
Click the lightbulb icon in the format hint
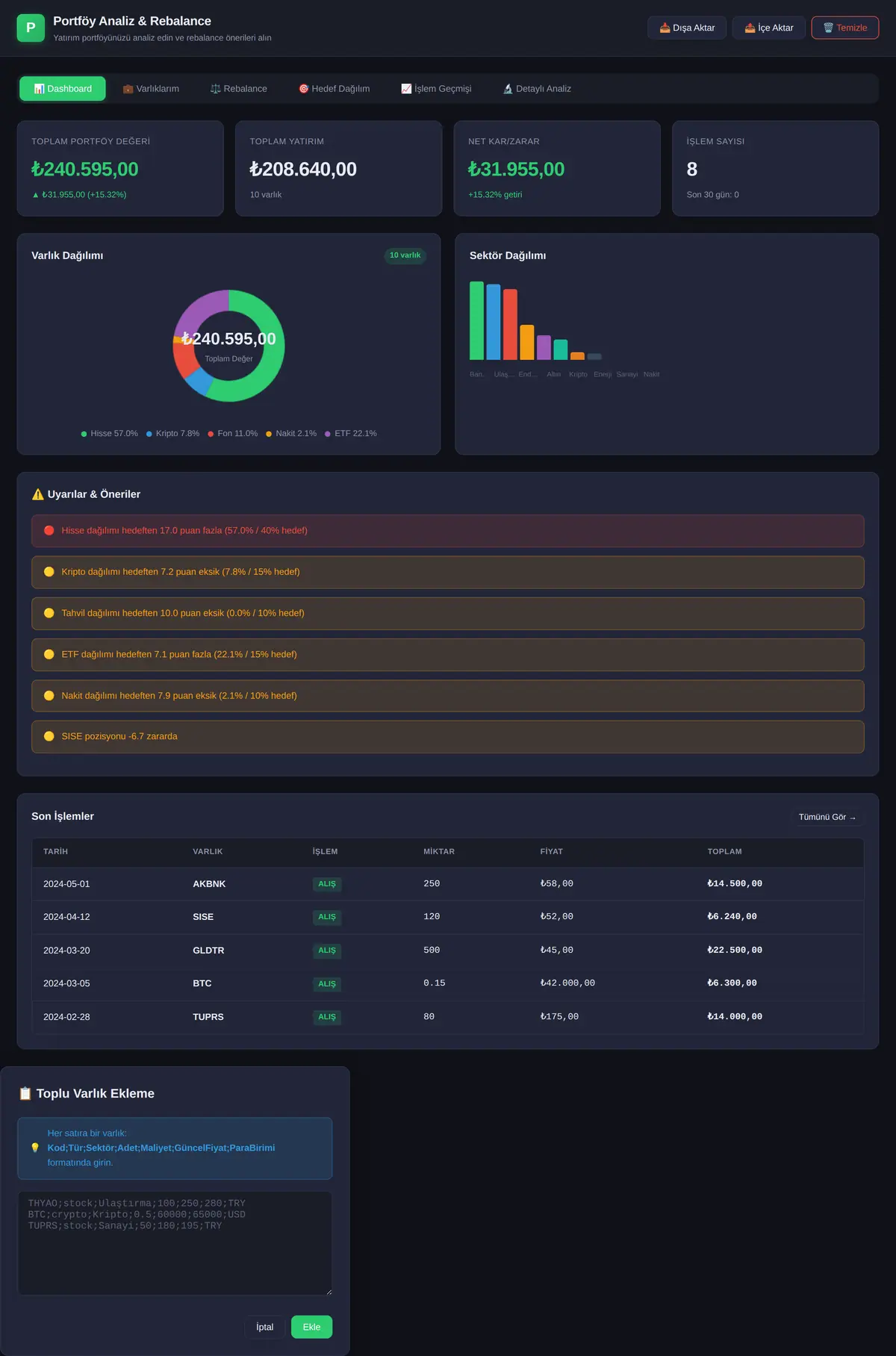[35, 1148]
